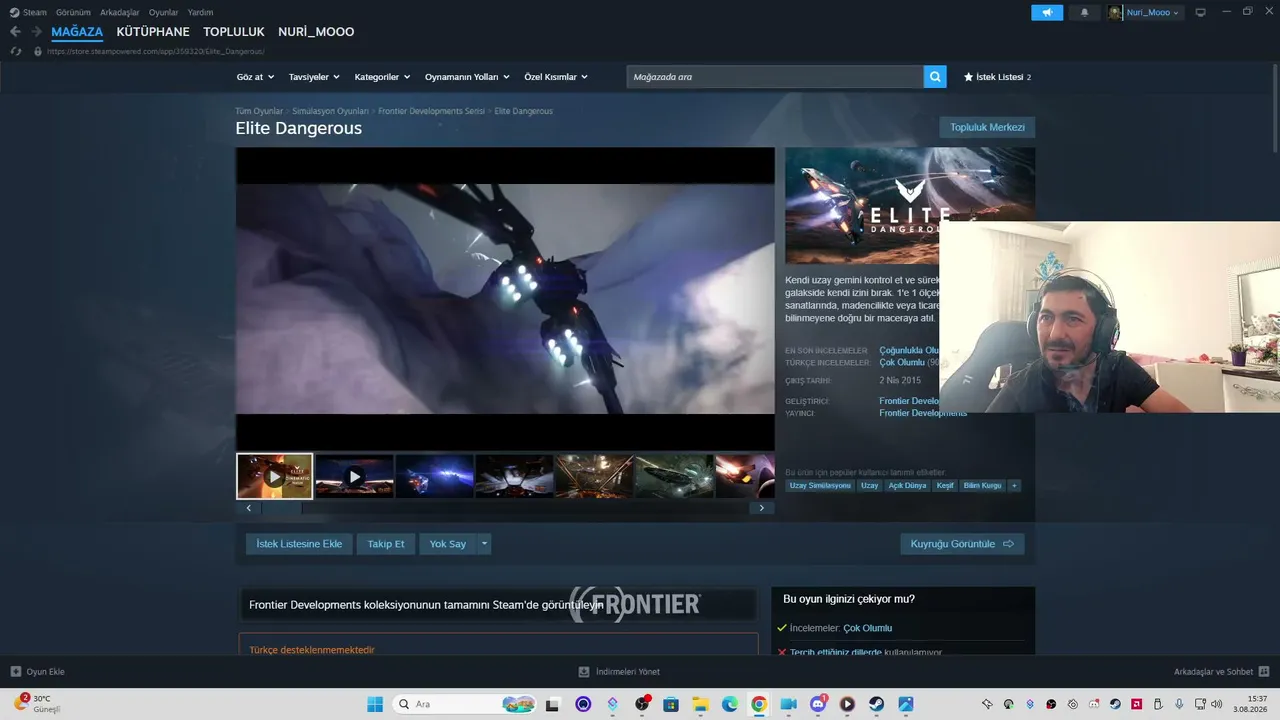The image size is (1280, 720).
Task: Click the weather widget showing 30°C
Action: coord(38,703)
